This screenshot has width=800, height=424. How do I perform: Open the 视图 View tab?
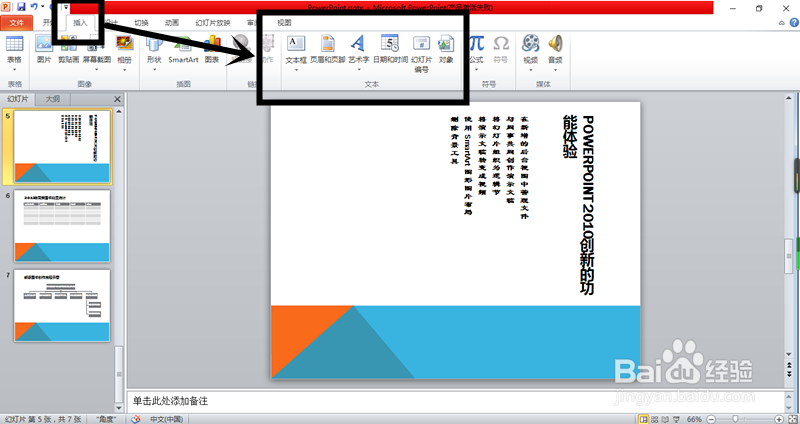pos(284,22)
